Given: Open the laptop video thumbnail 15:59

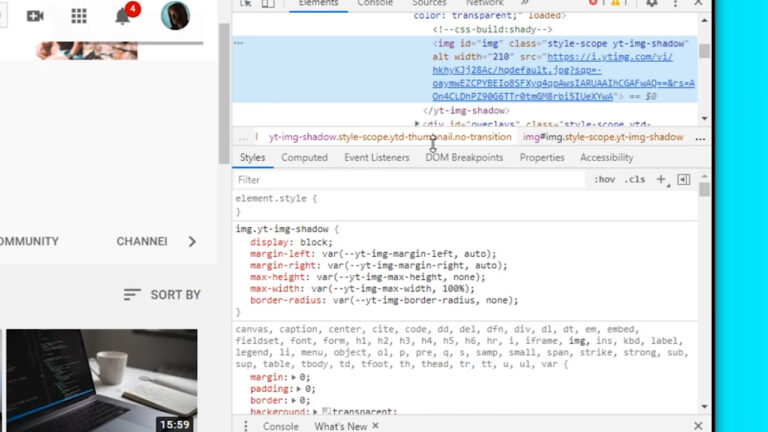Looking at the screenshot, I should pos(102,381).
